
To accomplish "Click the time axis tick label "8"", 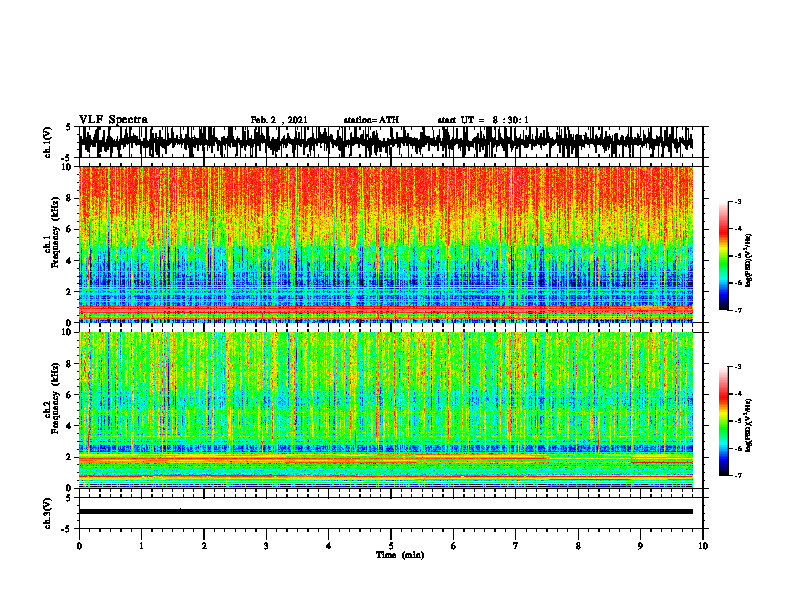I will [x=578, y=546].
